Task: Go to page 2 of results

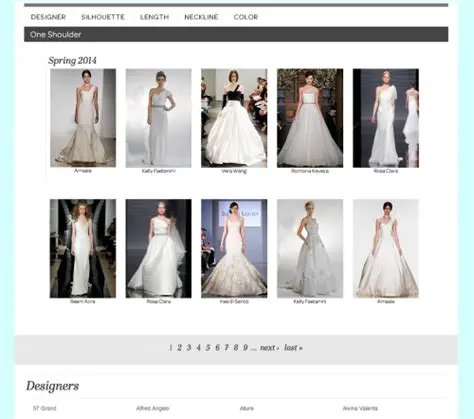Action: (179, 348)
